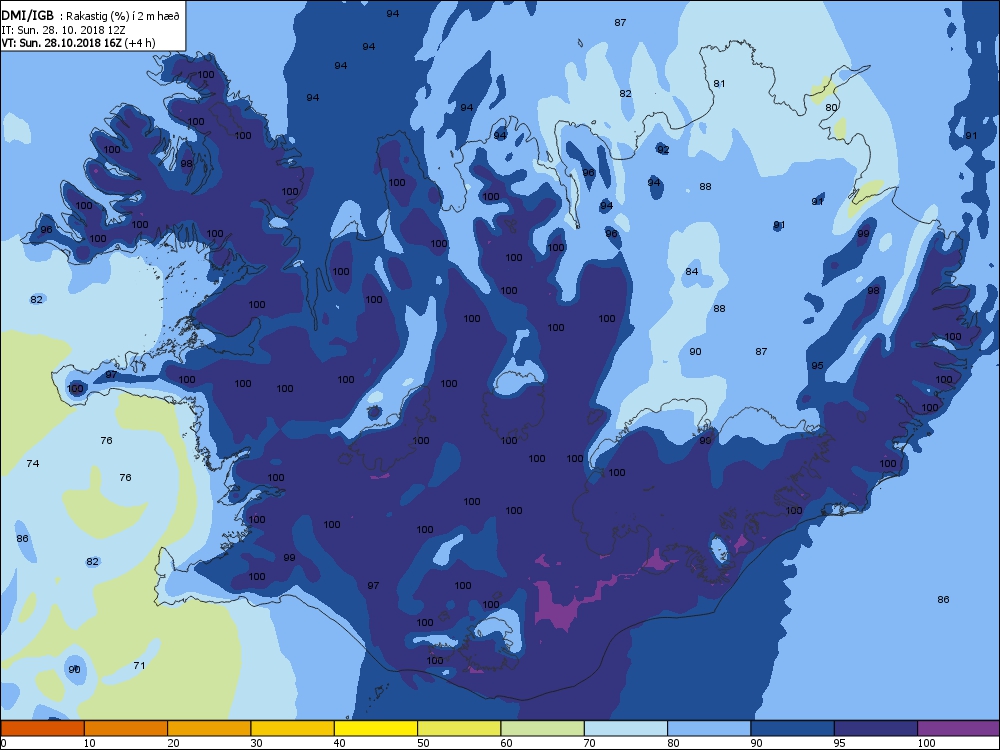Pick the pale green 60–70 legend swatch
This screenshot has width=1000, height=750.
[x=543, y=728]
